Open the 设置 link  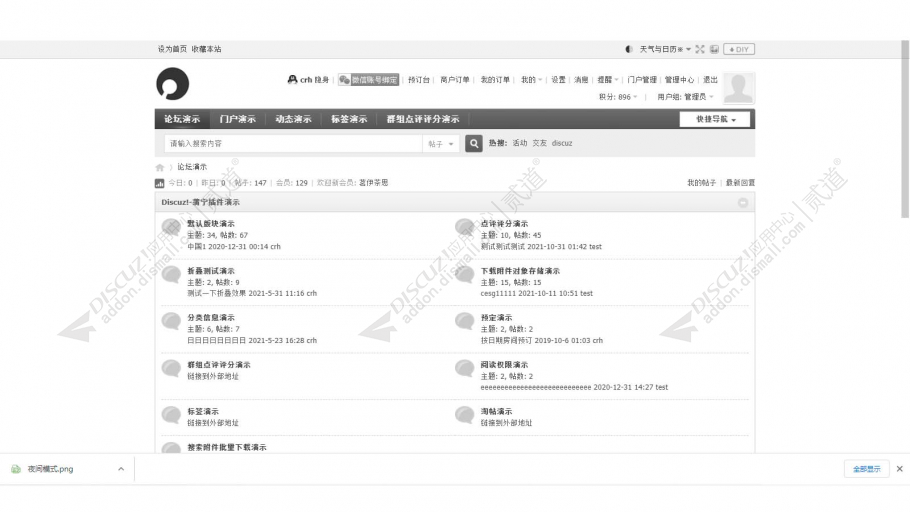coord(558,80)
